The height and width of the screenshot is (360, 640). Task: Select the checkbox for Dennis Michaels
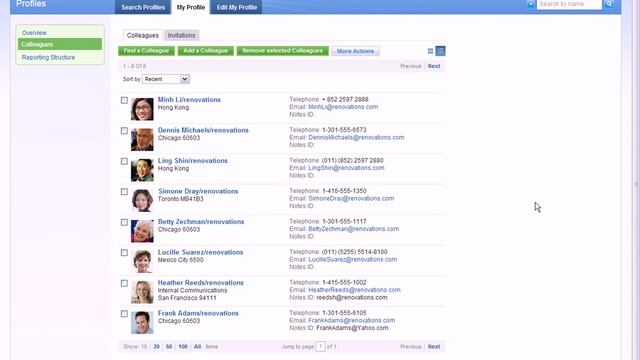124,131
